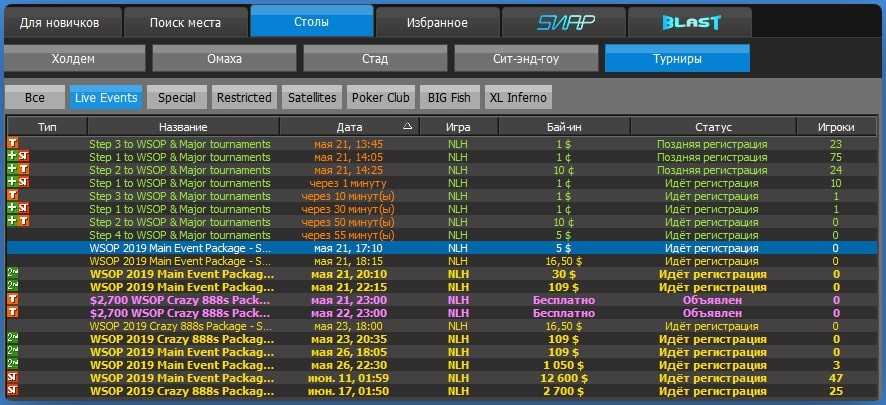This screenshot has width=886, height=405.
Task: Open the SNAP tab
Action: pyautogui.click(x=563, y=23)
